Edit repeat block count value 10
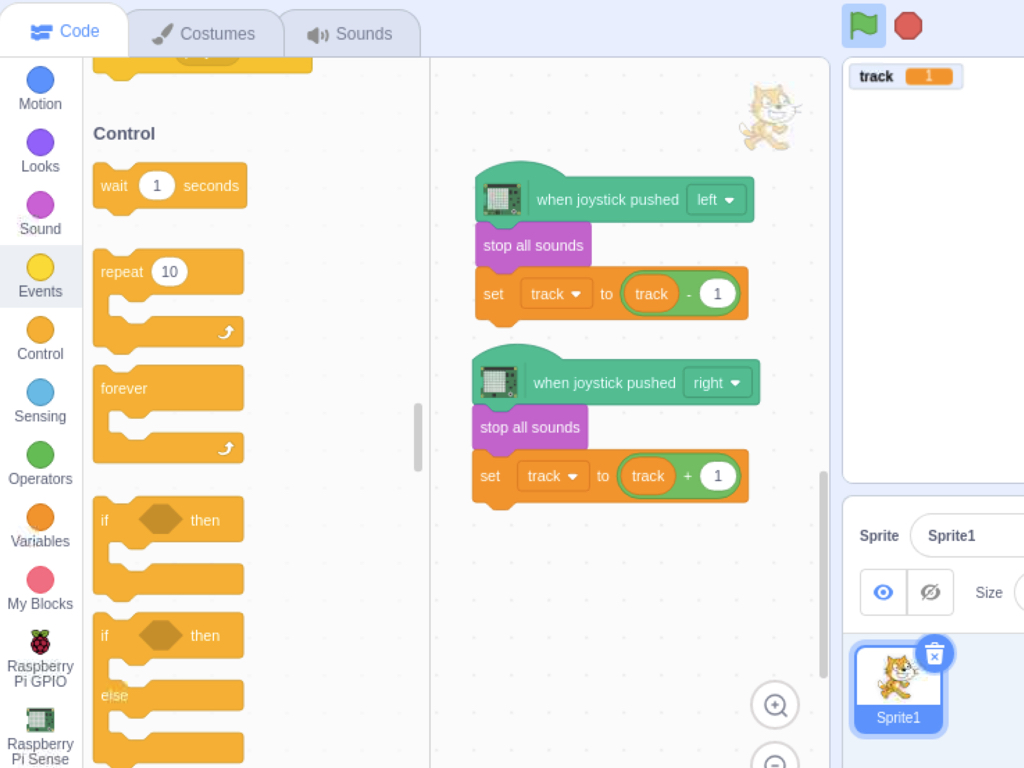 coord(169,272)
